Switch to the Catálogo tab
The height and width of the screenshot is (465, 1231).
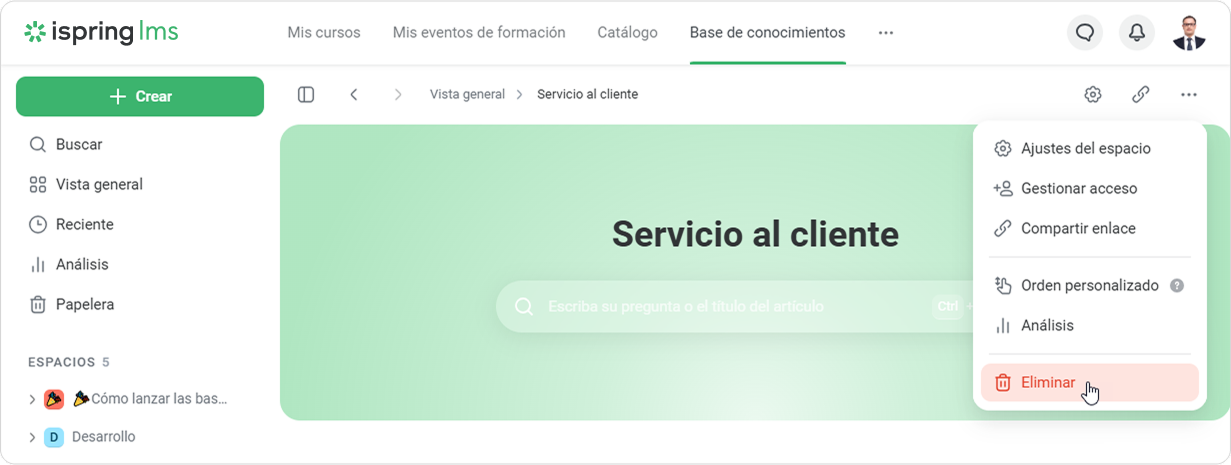(627, 32)
